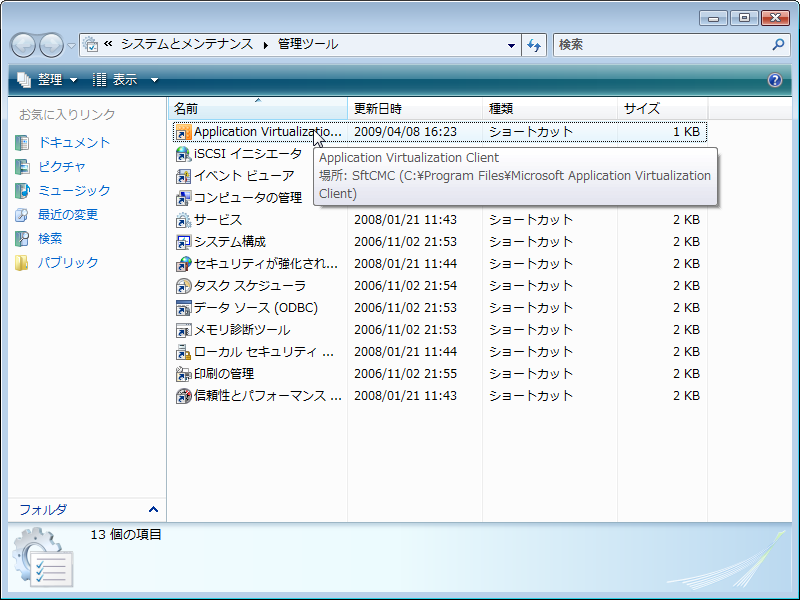Open recent pages dropdown beside navigation arrows
Viewport: 800px width, 600px height.
pyautogui.click(x=71, y=46)
